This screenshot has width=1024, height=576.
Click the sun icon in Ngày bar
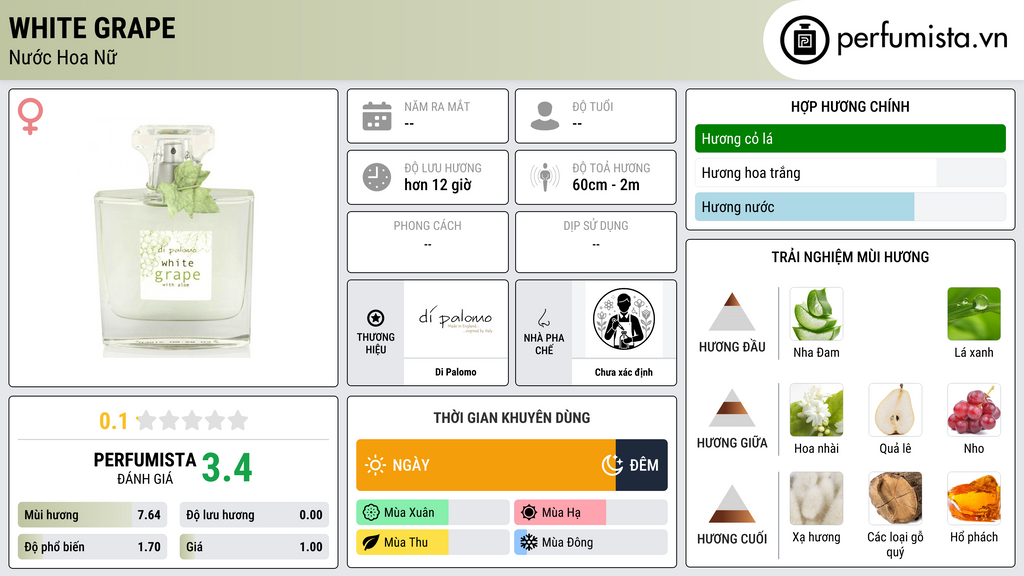[x=375, y=465]
